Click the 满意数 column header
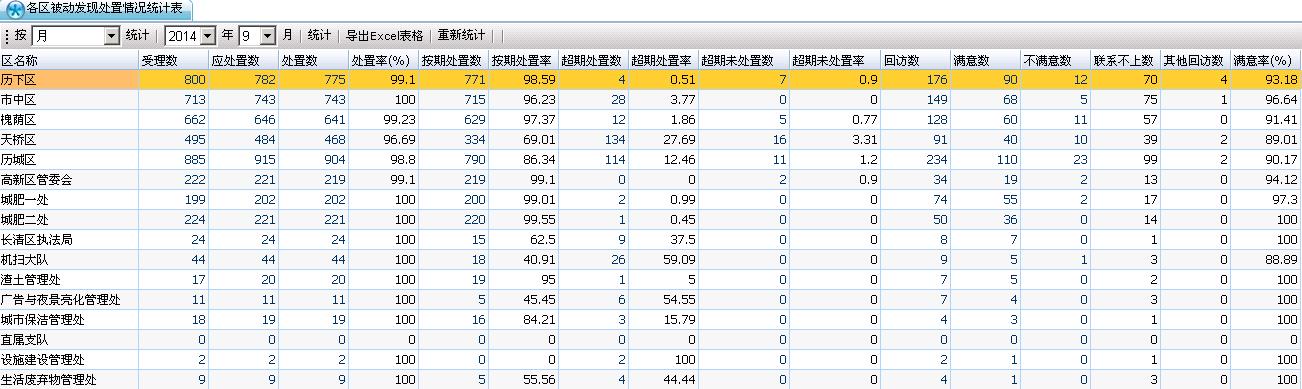1302x389 pixels. pos(986,61)
